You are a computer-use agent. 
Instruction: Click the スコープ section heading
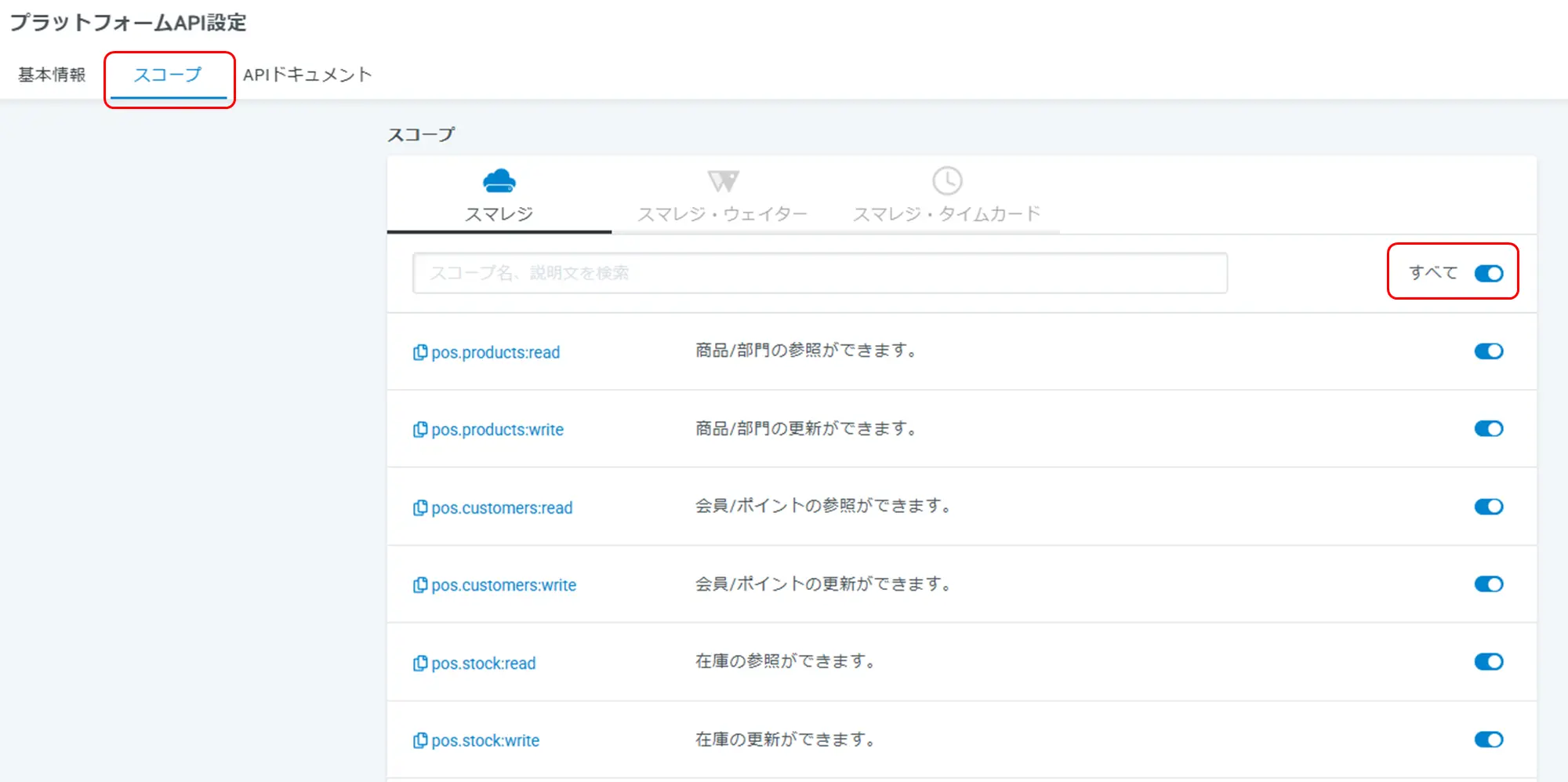(x=421, y=135)
